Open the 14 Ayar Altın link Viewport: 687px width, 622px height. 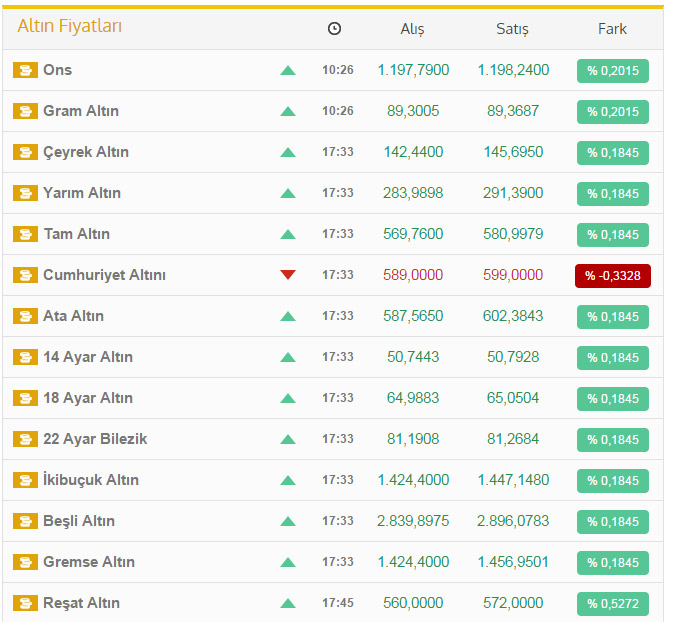88,357
